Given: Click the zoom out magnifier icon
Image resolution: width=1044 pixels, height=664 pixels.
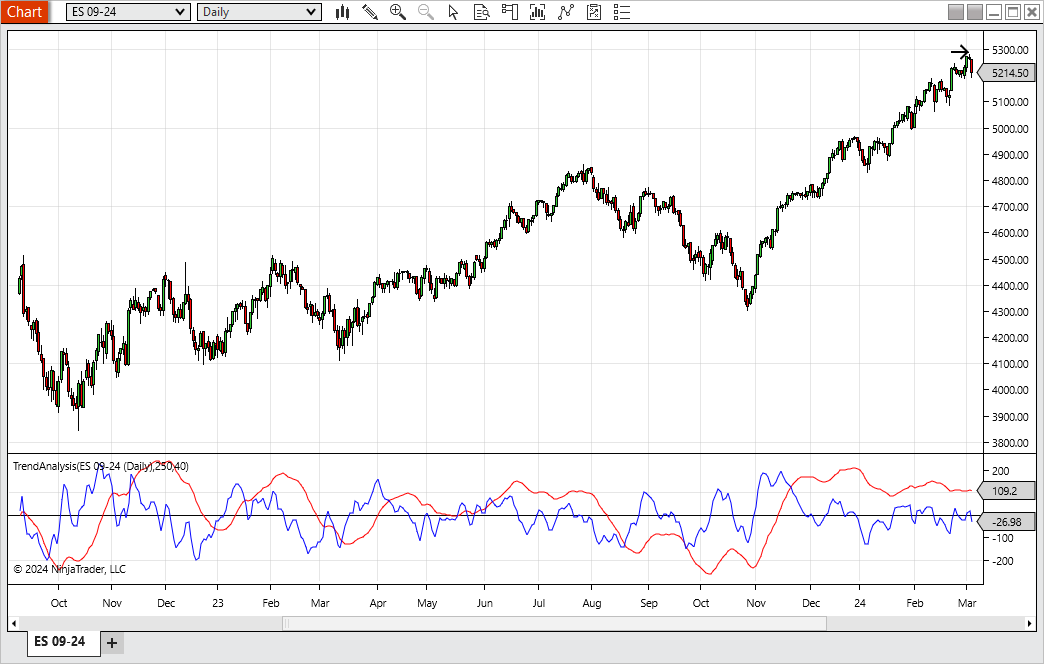Looking at the screenshot, I should click(426, 12).
